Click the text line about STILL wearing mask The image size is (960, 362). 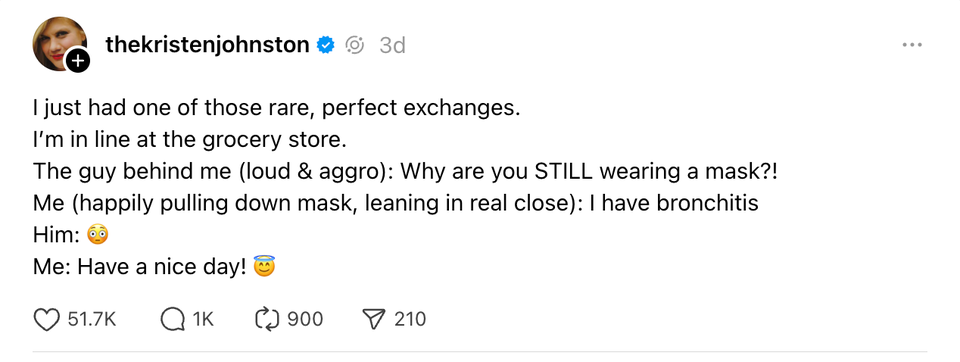[x=405, y=172]
